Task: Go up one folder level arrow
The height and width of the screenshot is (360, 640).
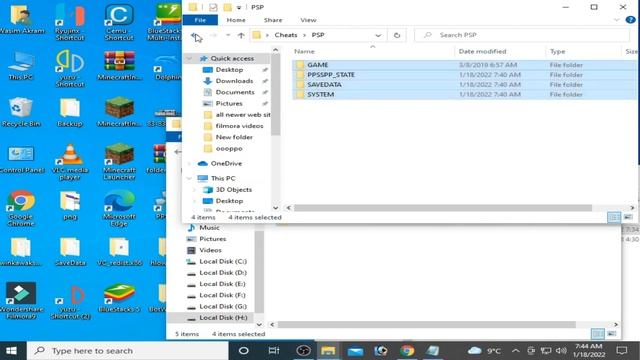Action: [241, 35]
